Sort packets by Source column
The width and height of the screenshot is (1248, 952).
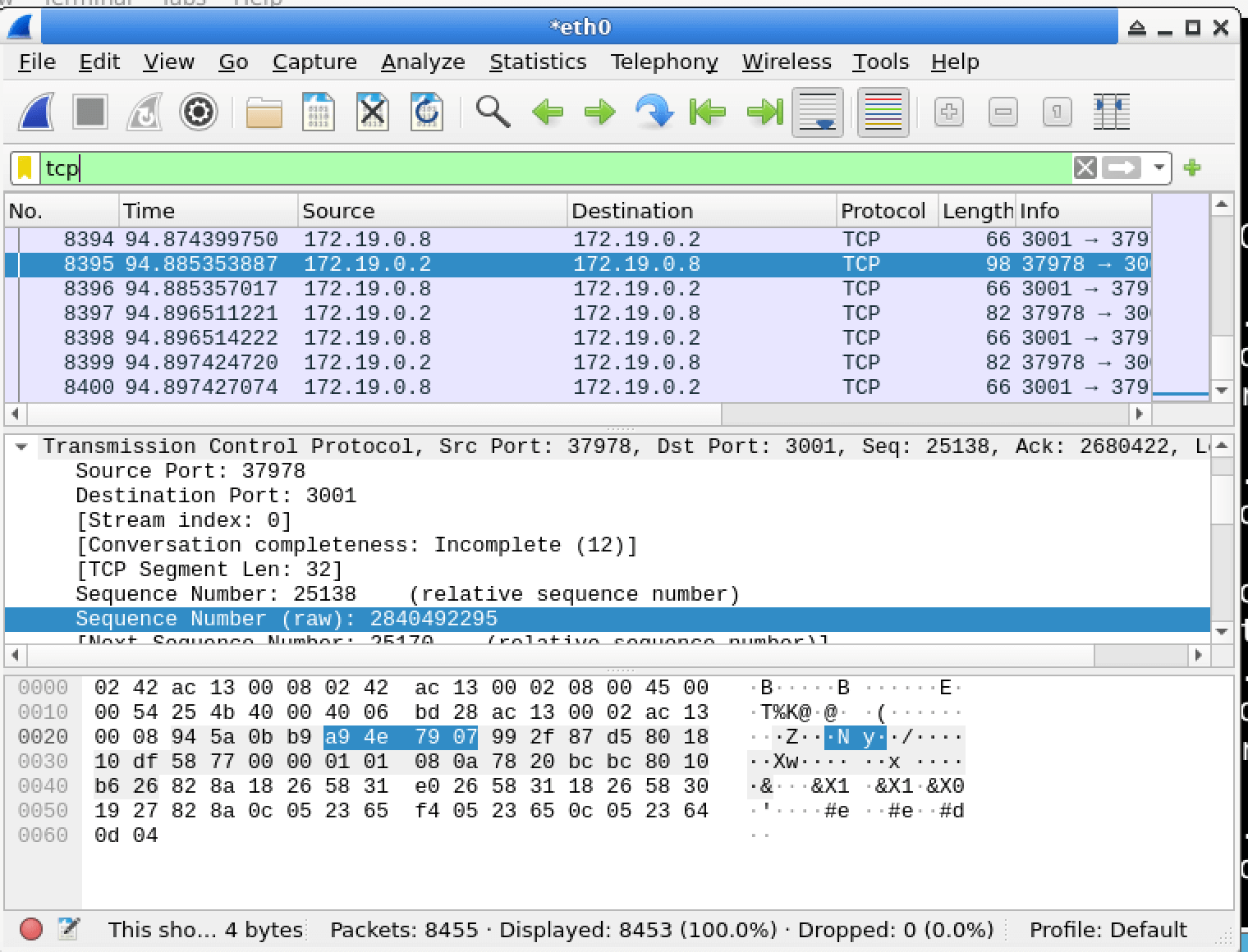coord(432,211)
